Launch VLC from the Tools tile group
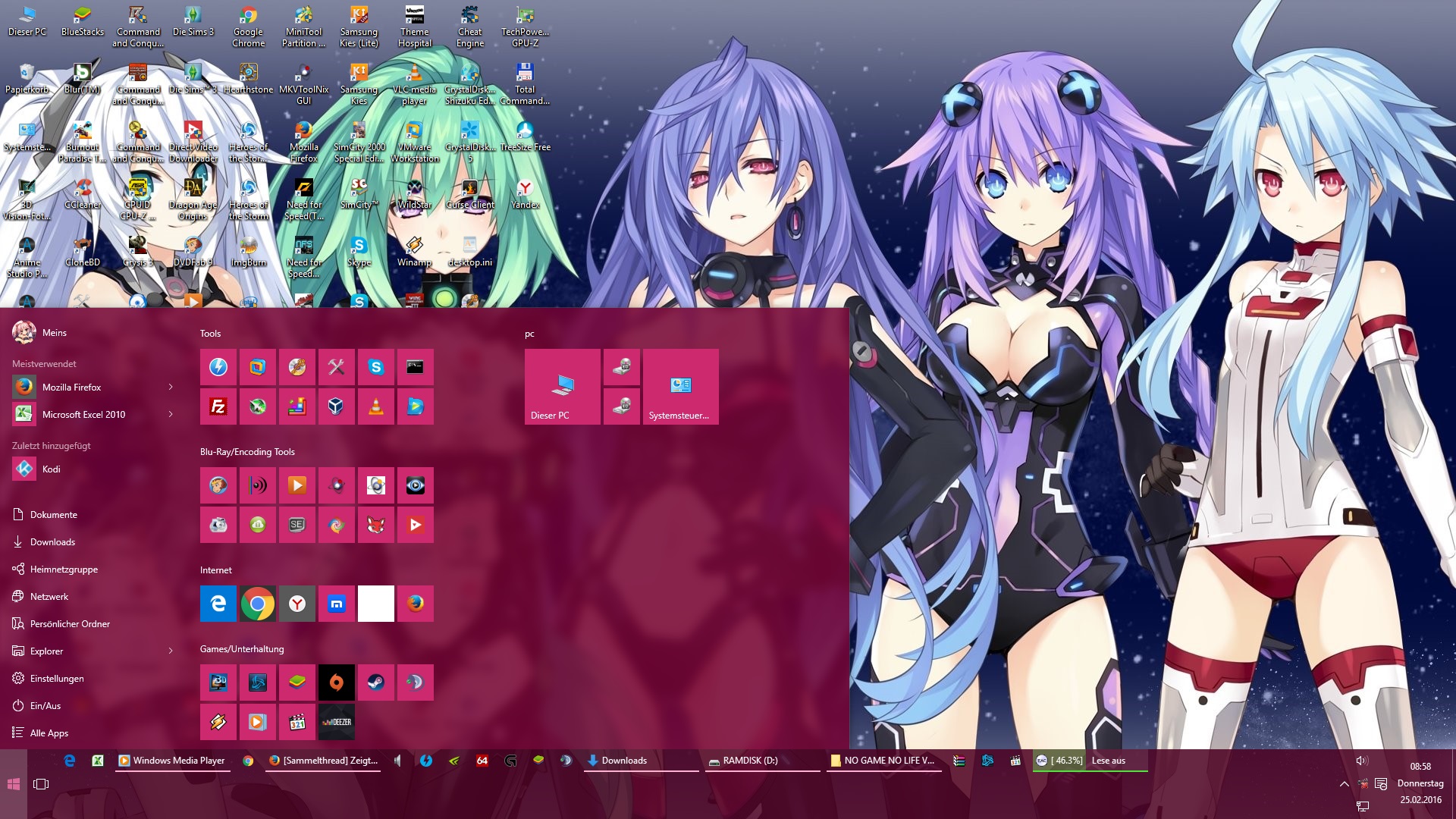Screen dimensions: 1456x819 pos(376,406)
